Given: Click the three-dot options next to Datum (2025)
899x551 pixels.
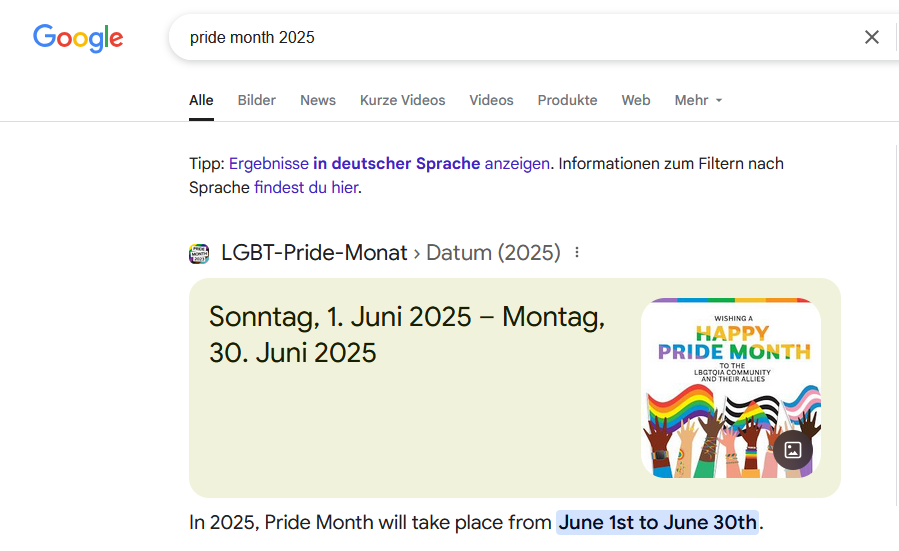Looking at the screenshot, I should [x=577, y=253].
